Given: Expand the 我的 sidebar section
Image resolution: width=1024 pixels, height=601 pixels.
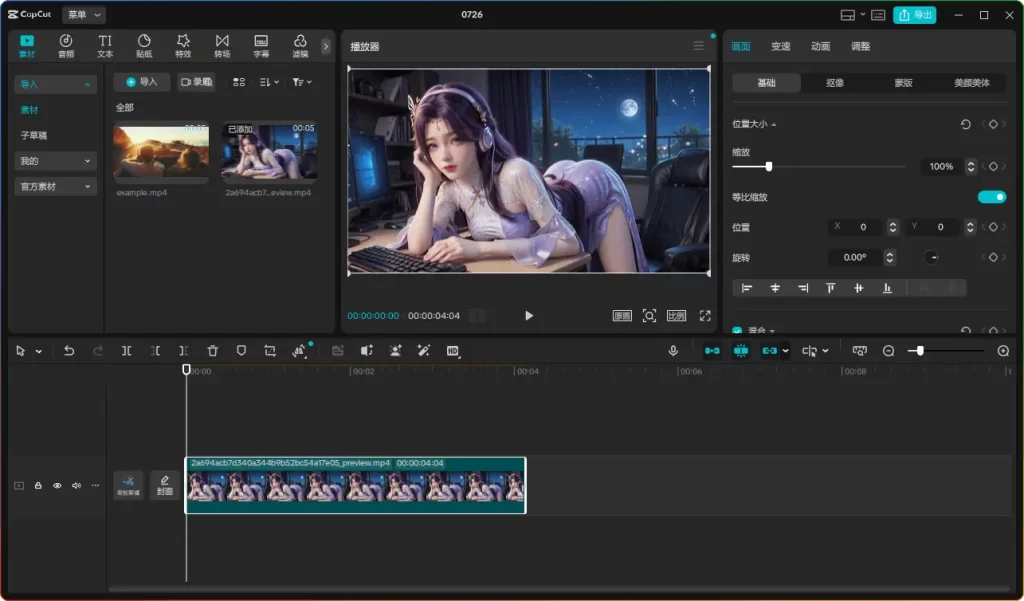Looking at the screenshot, I should tap(55, 161).
